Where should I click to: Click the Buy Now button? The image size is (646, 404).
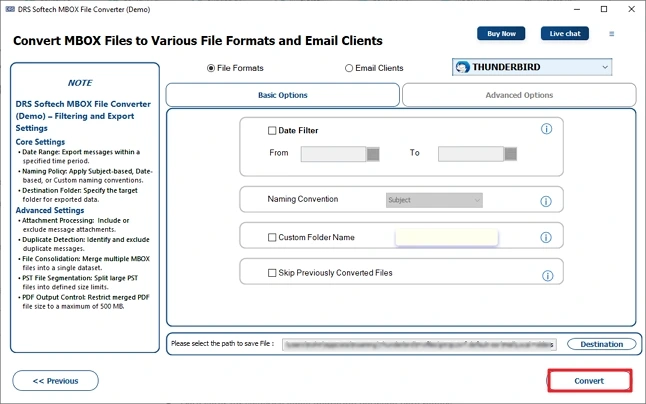point(501,34)
